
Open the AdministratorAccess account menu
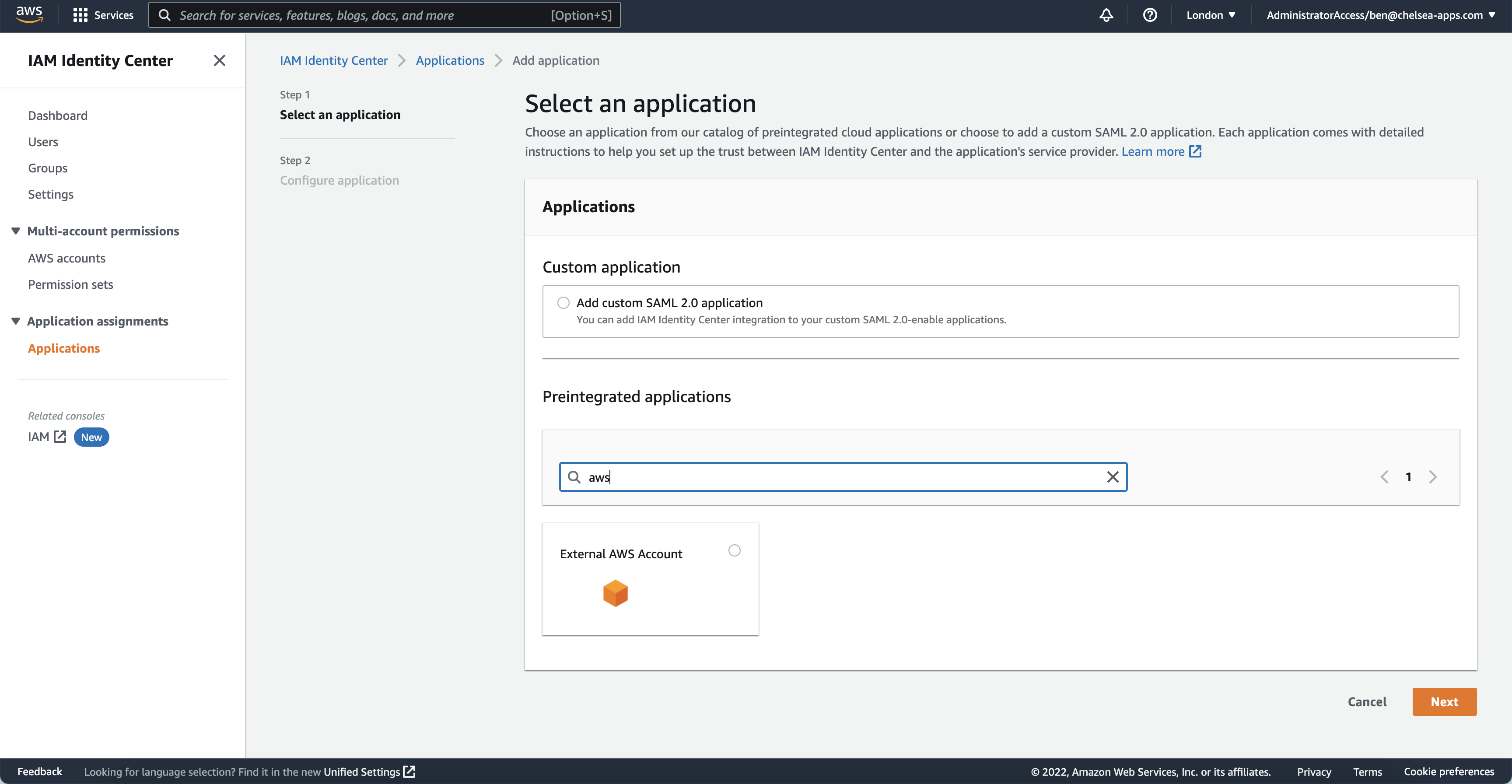[1380, 15]
